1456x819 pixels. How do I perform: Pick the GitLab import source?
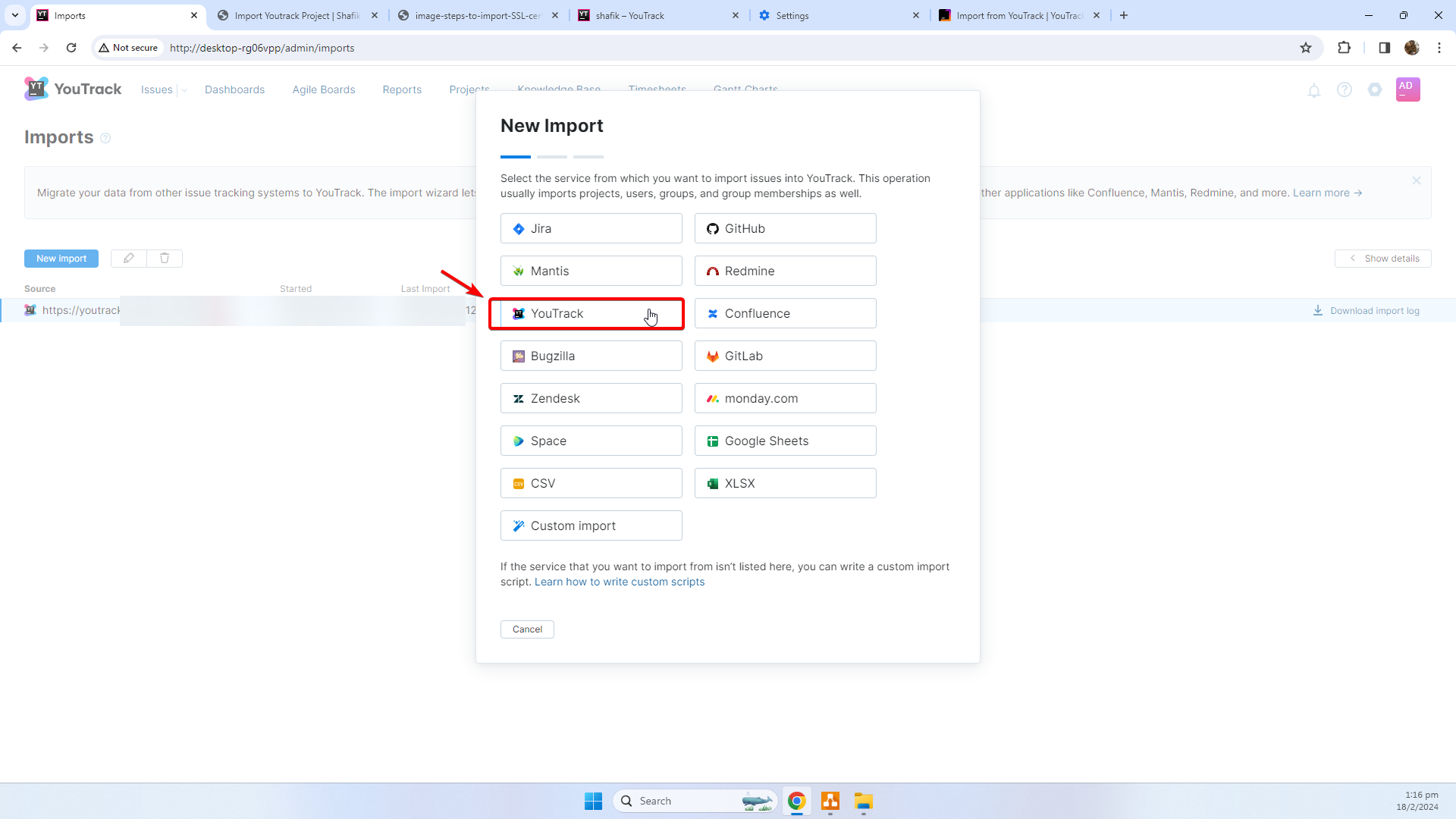click(x=785, y=356)
